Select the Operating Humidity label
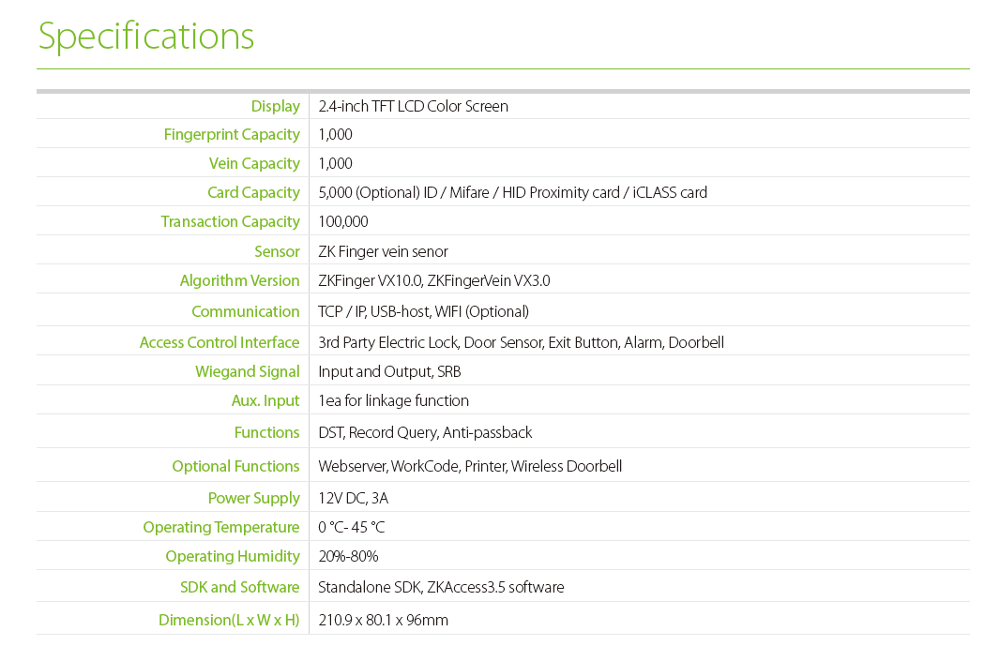The image size is (1000, 646). [232, 557]
